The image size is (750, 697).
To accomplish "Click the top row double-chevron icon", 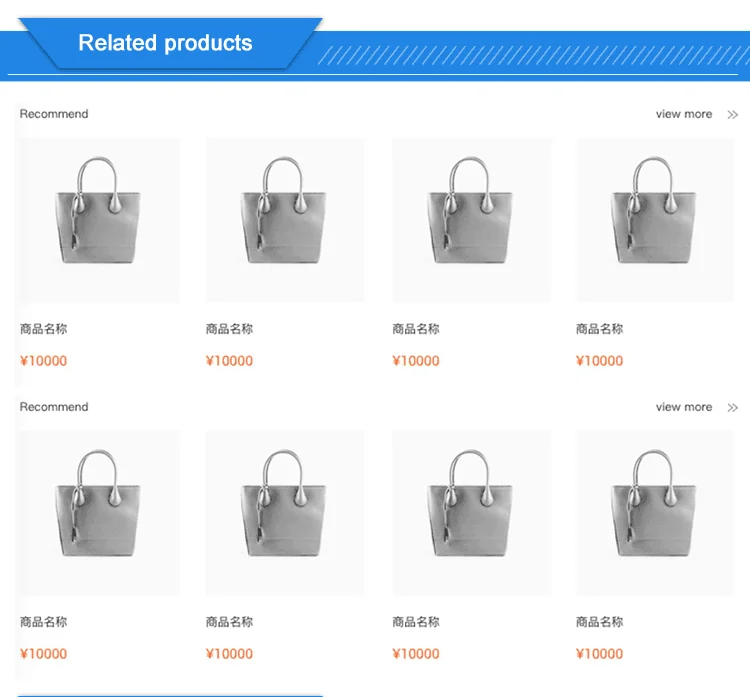I will [x=732, y=115].
